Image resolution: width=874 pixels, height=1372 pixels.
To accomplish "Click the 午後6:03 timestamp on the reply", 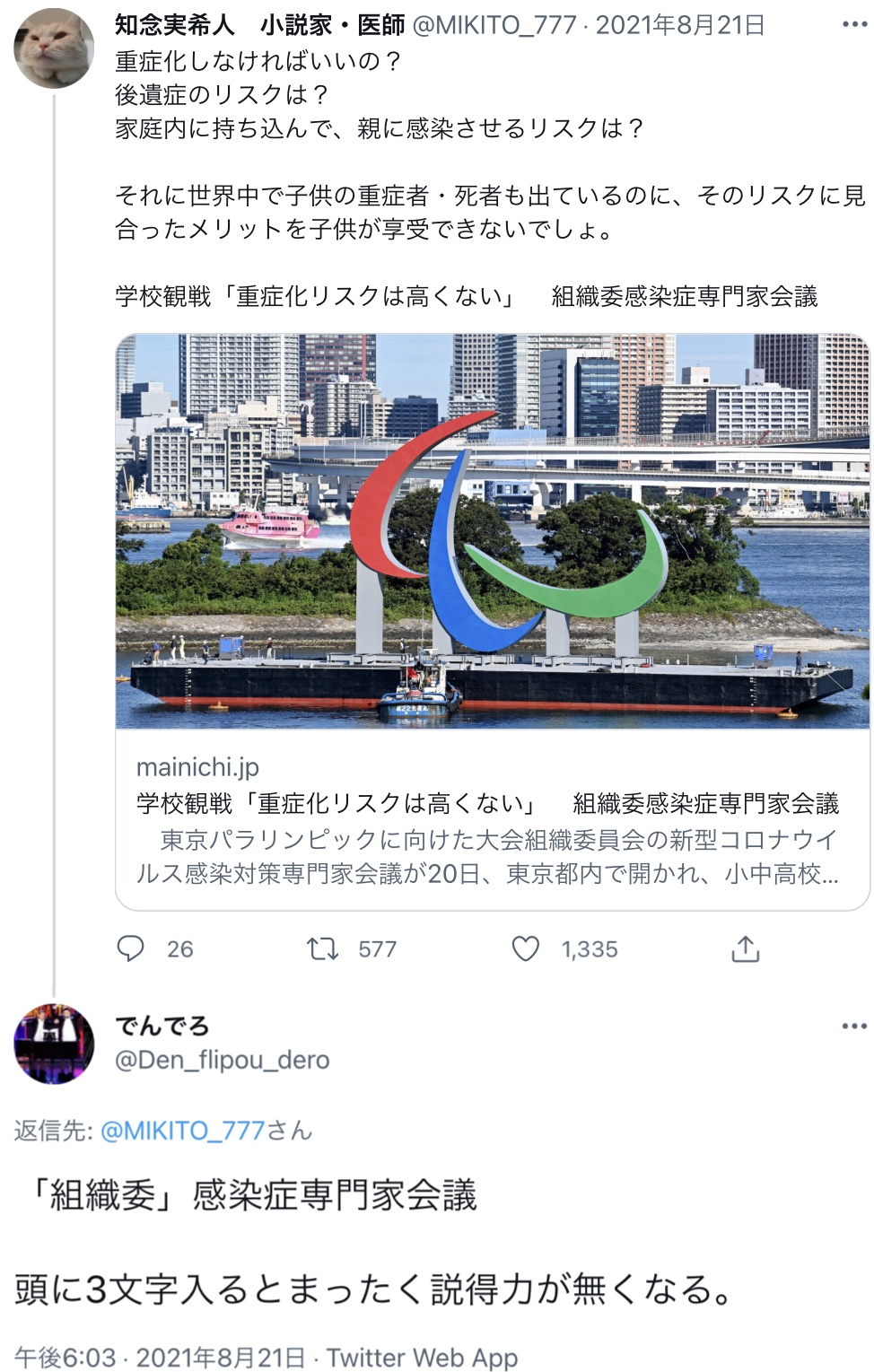I will (x=66, y=1358).
